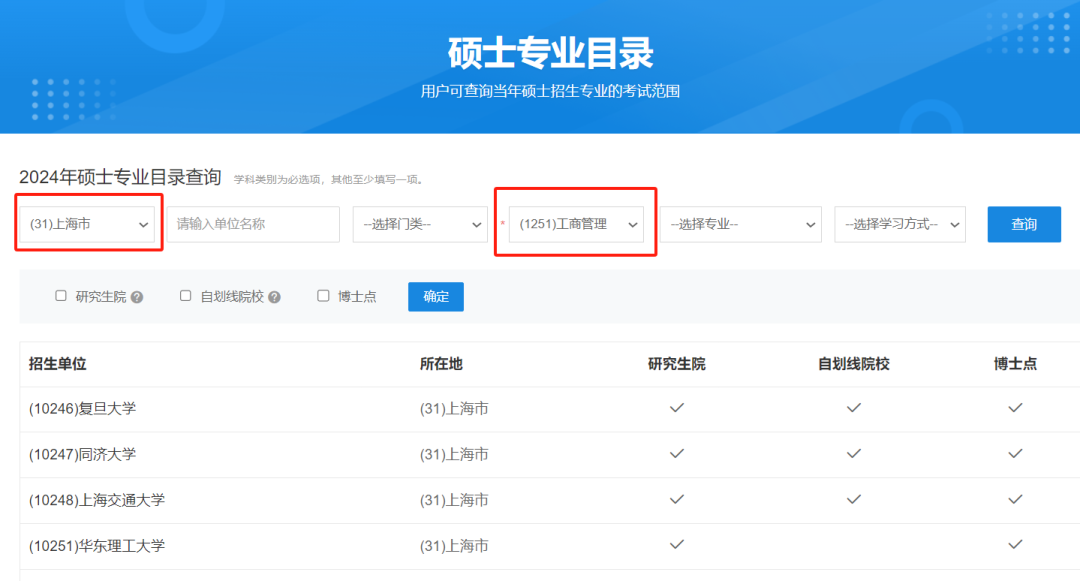This screenshot has height=581, width=1080.
Task: Click (10251)华东理工大学 in the list
Action: (96, 546)
